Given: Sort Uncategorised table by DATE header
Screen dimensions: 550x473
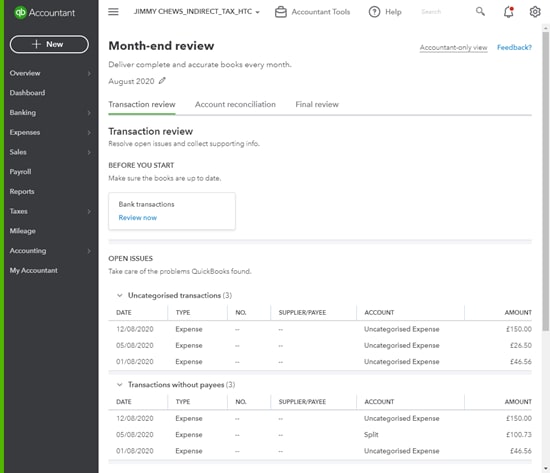Looking at the screenshot, I should [x=123, y=313].
